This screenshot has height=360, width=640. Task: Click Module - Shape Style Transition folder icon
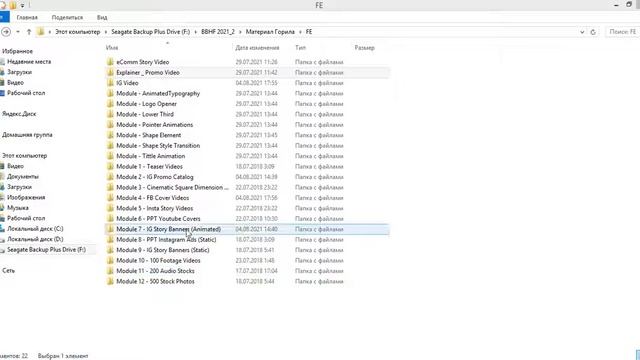(110, 146)
